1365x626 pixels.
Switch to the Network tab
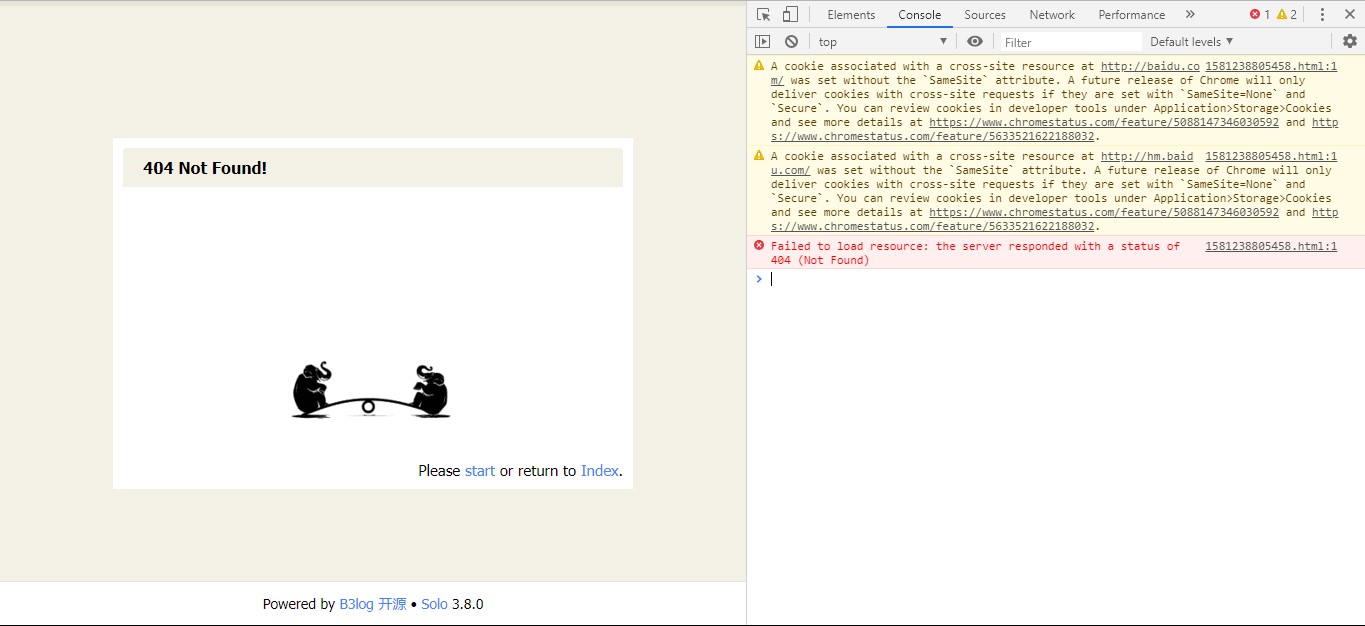[1052, 14]
